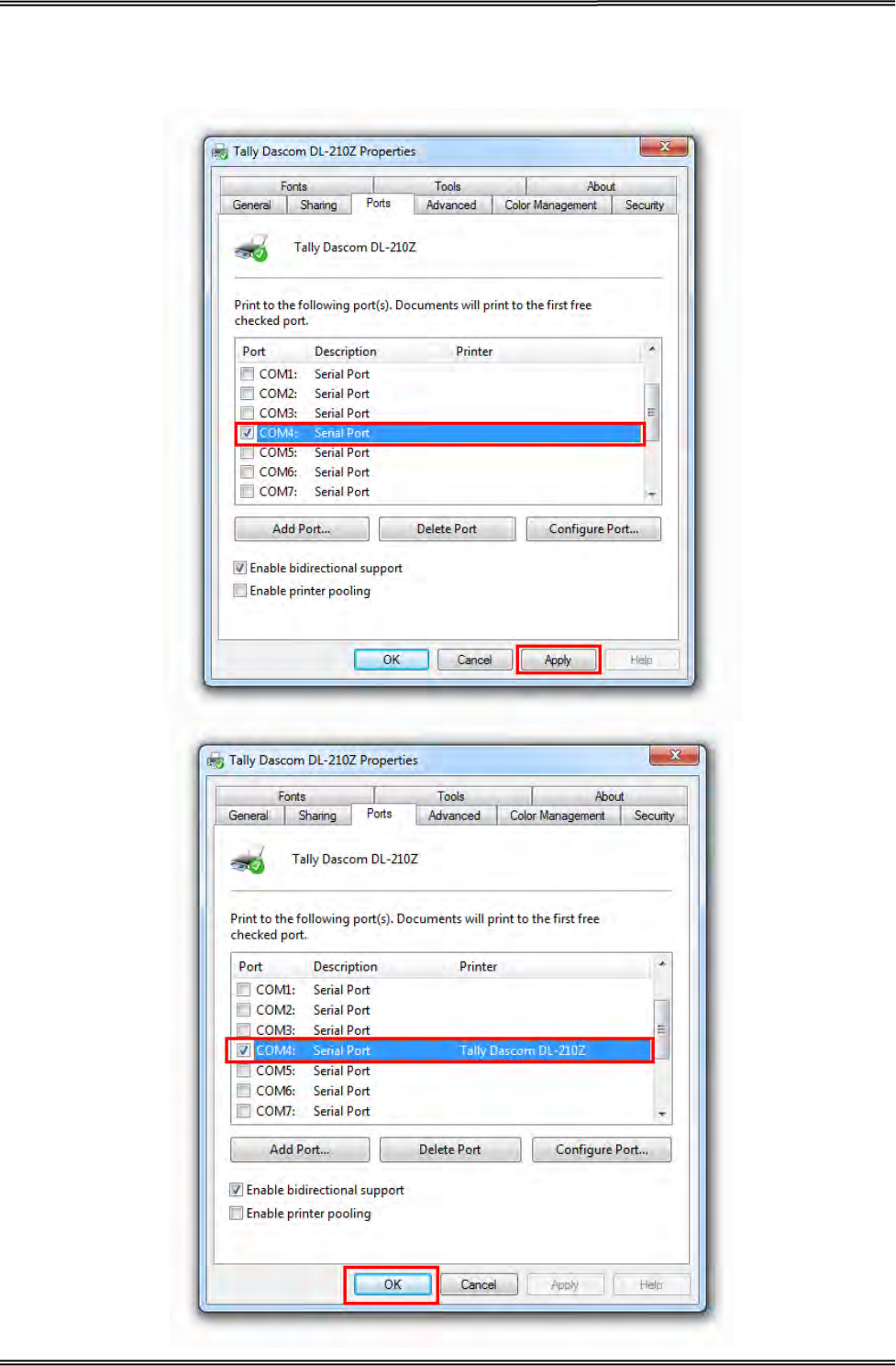Screen dimensions: 896x1366
Task: Click printer icon in upper dialog title bar
Action: 220,152
